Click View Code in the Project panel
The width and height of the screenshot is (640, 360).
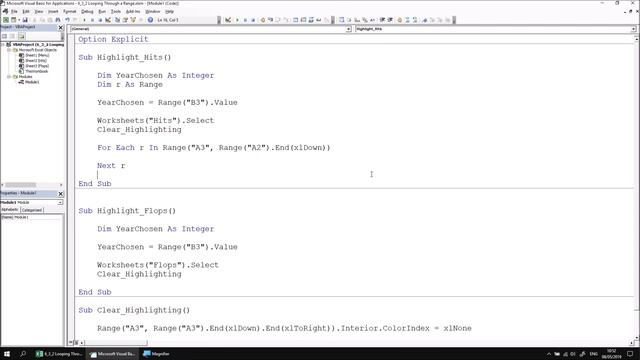4,36
